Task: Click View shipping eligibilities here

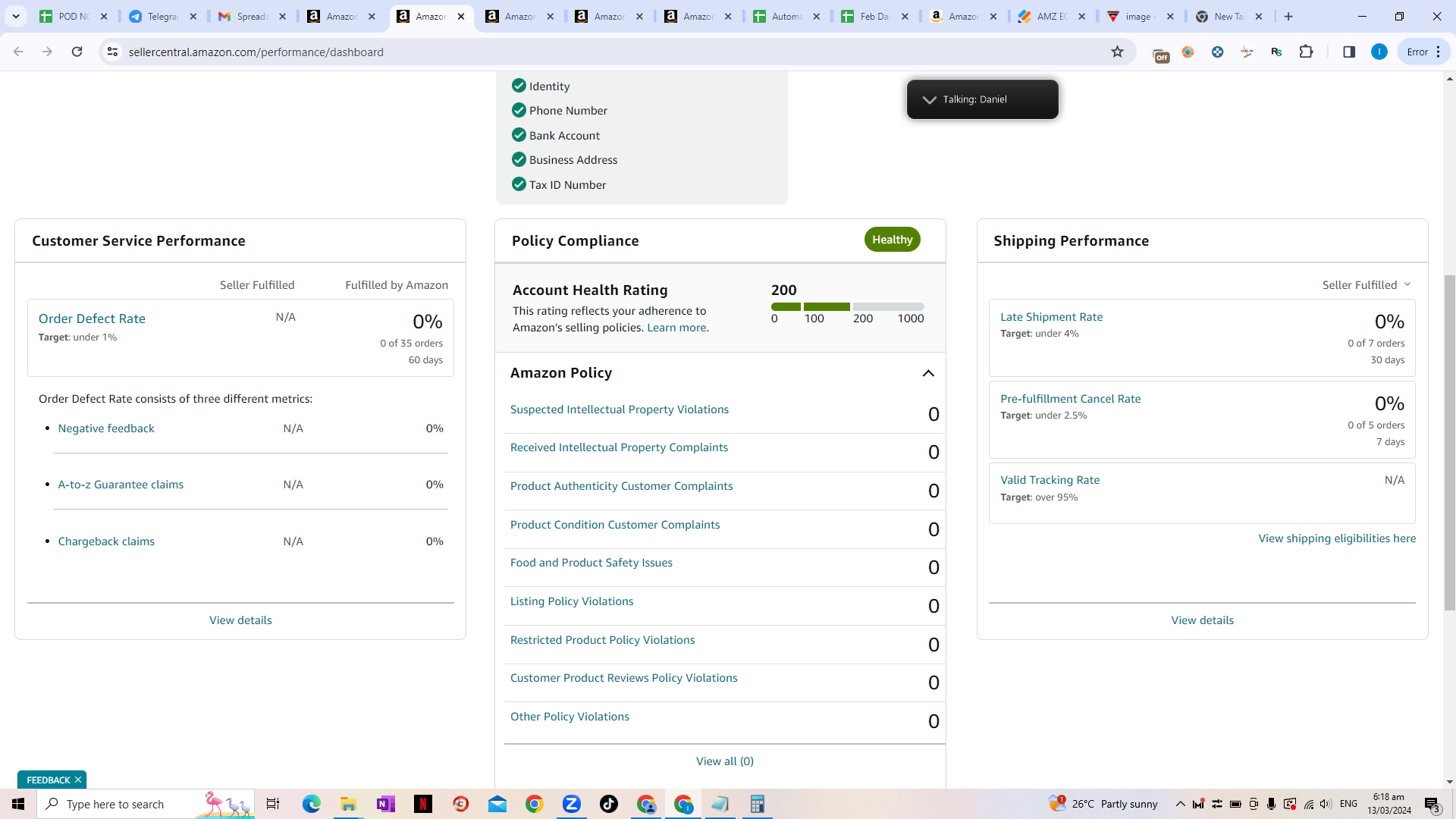Action: 1337,538
